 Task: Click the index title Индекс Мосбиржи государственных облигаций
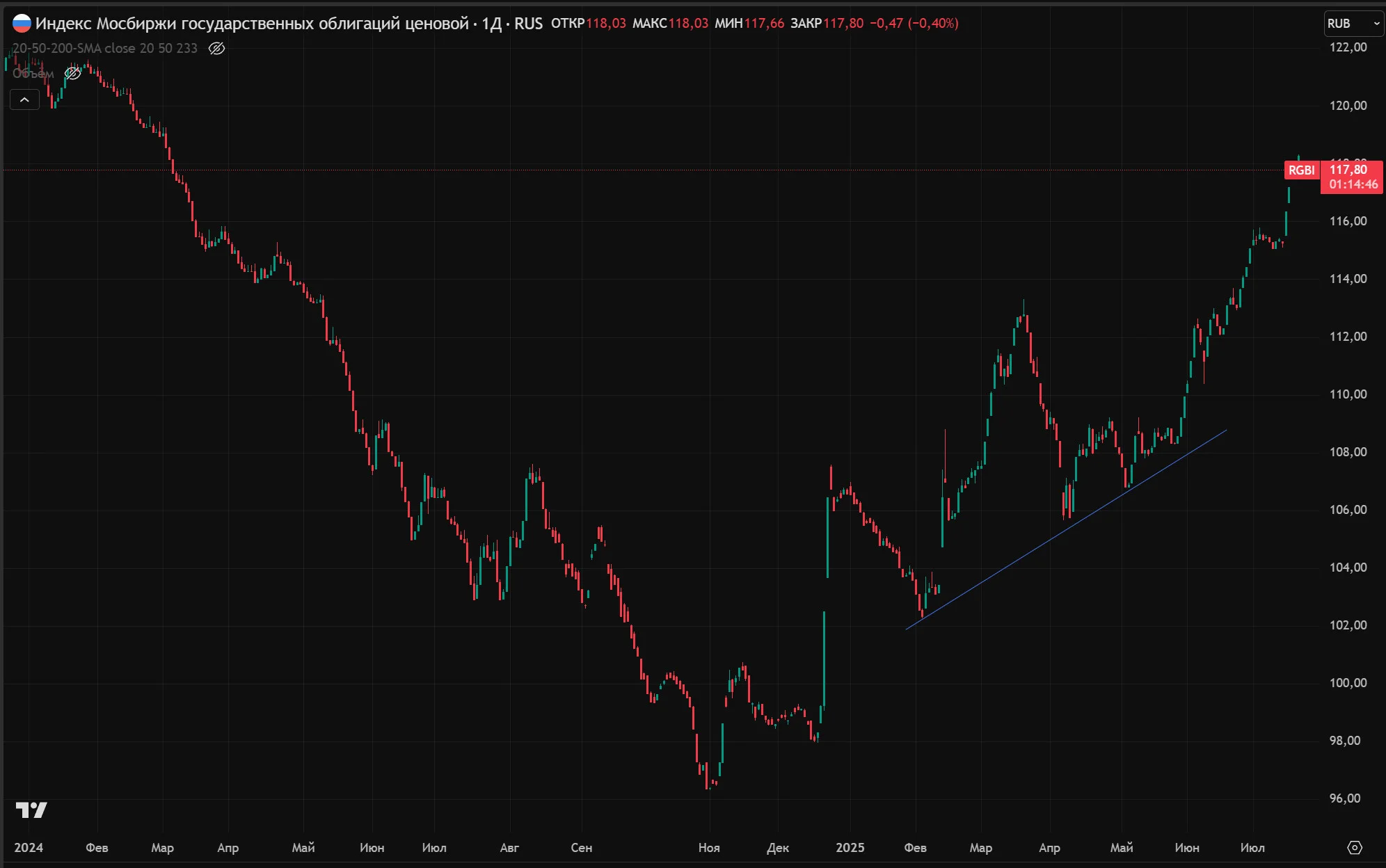pos(252,23)
